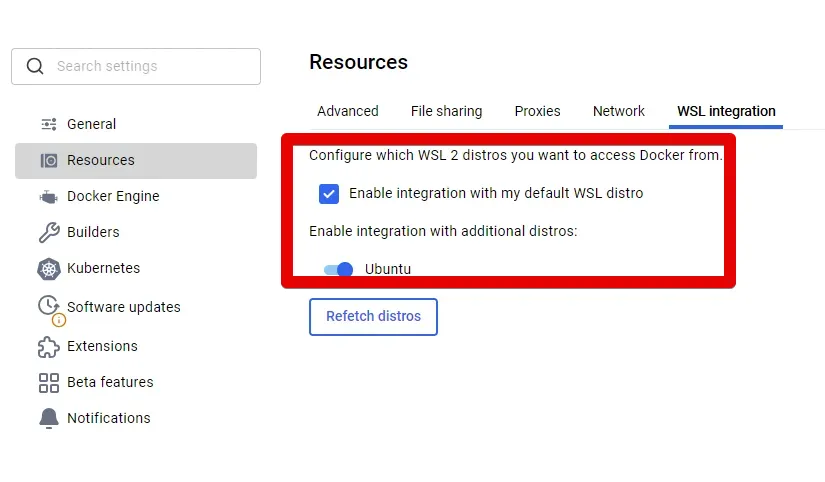Screen dimensions: 825x482
Task: Click the Extensions puzzle piece icon
Action: tap(48, 347)
